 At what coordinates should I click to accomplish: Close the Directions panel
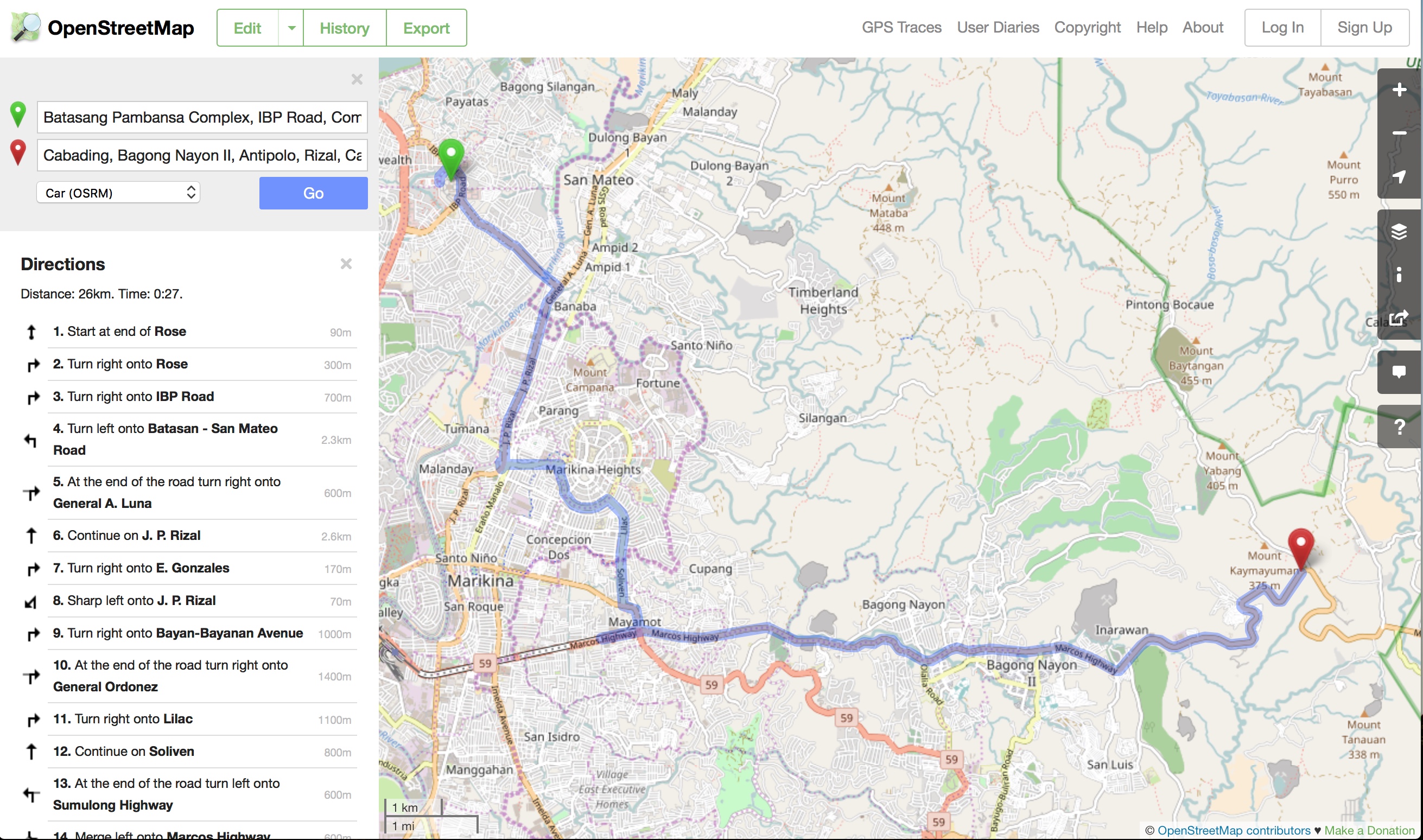click(x=346, y=263)
